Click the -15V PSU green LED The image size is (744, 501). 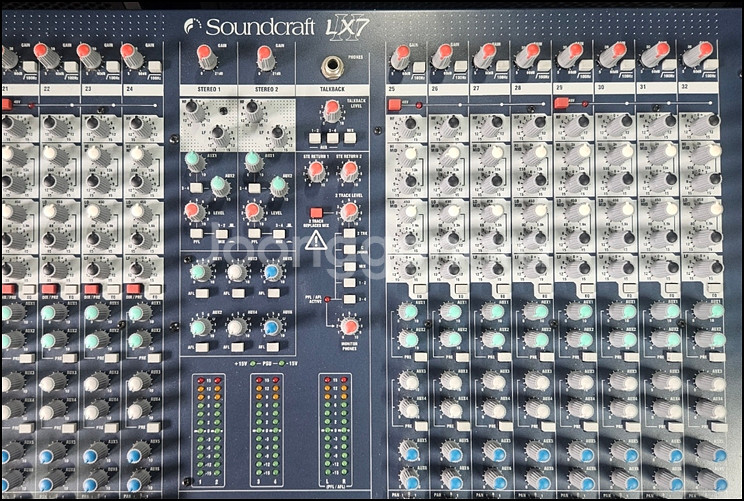tap(282, 363)
